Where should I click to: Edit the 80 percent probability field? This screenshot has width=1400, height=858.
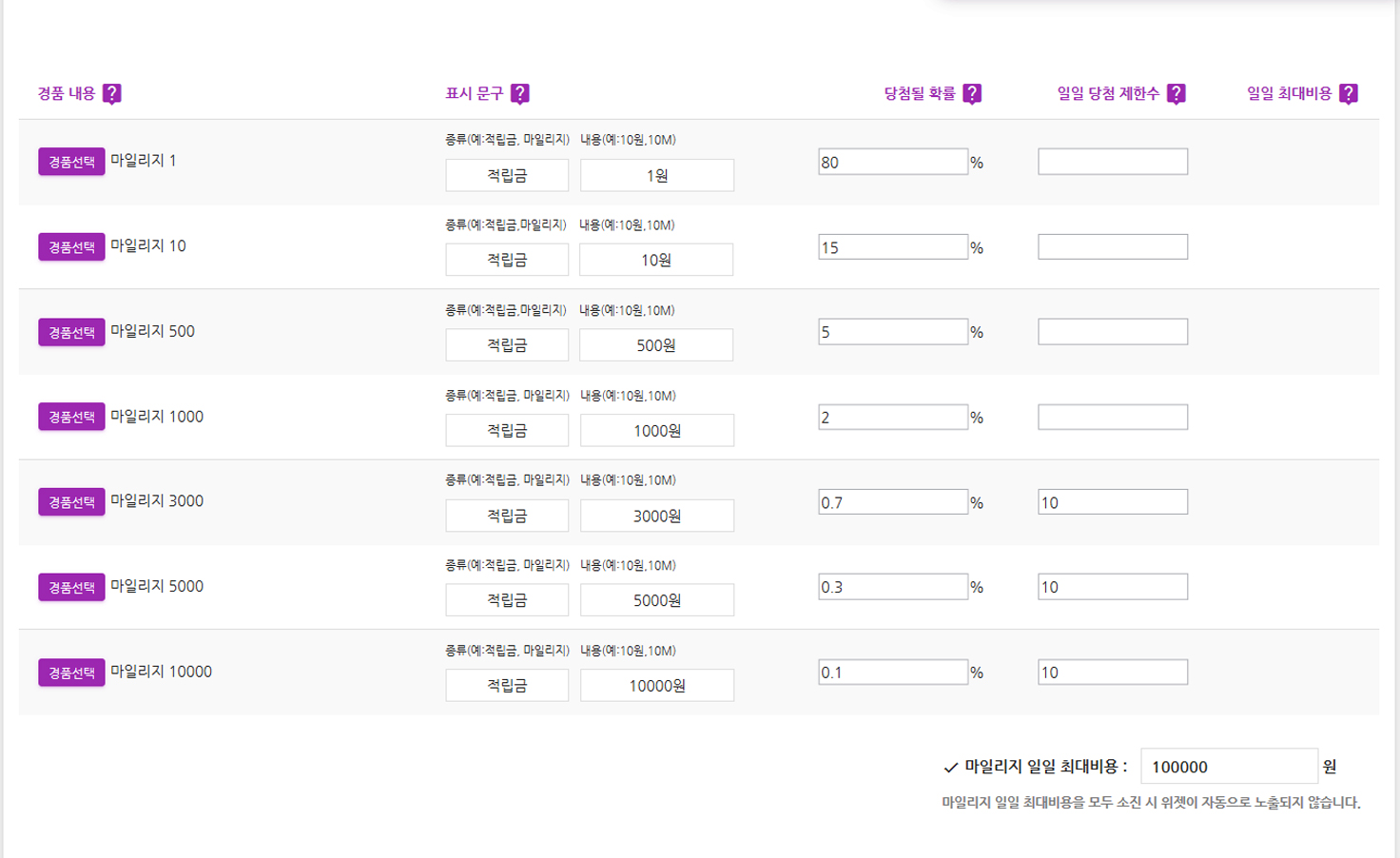[x=892, y=162]
